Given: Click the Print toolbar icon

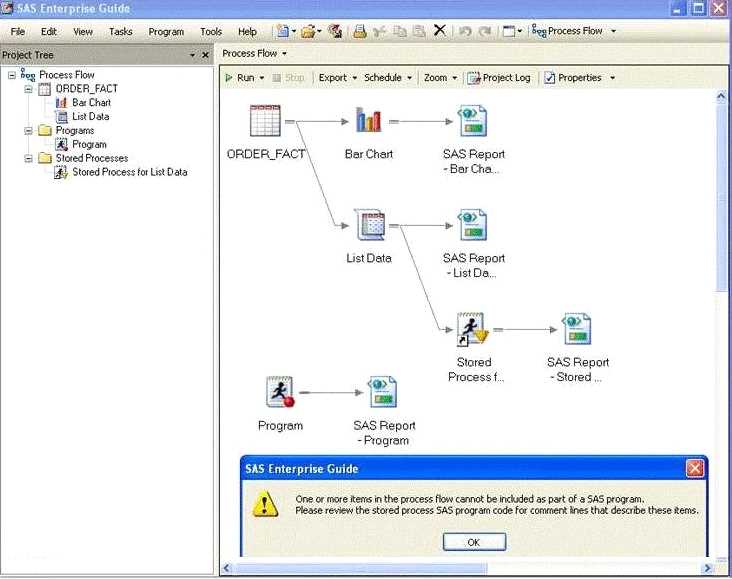Looking at the screenshot, I should pos(360,31).
